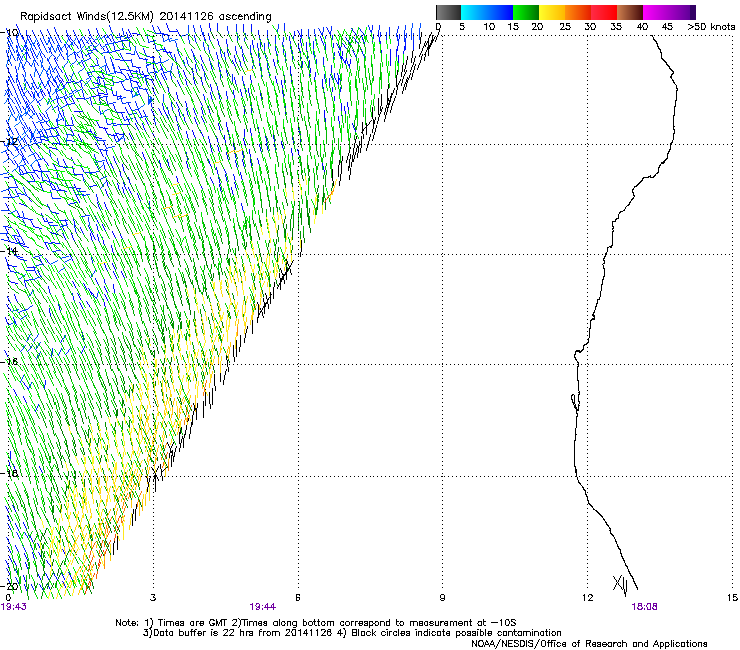Click the latitude axis label '-20'
The image size is (740, 650).
point(10,586)
